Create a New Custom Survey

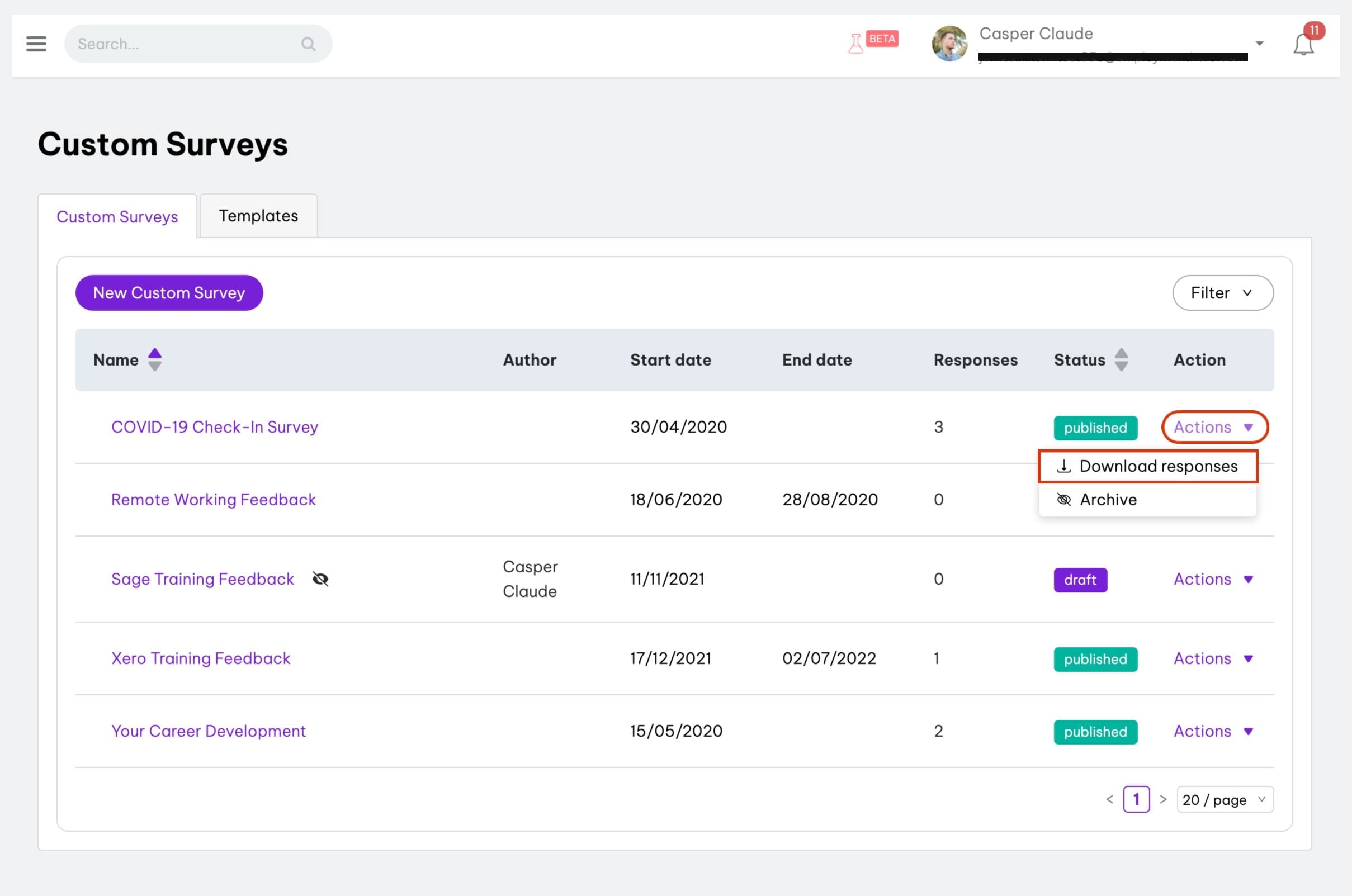click(x=169, y=292)
